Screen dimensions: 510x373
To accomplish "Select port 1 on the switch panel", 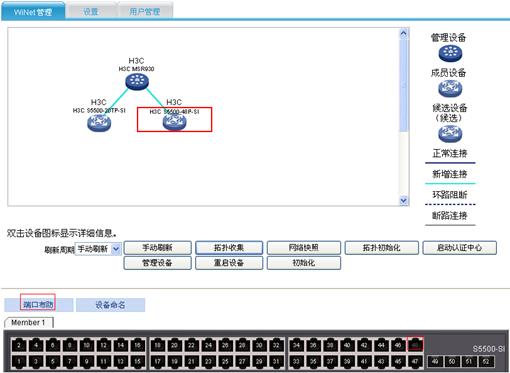I will coord(19,361).
